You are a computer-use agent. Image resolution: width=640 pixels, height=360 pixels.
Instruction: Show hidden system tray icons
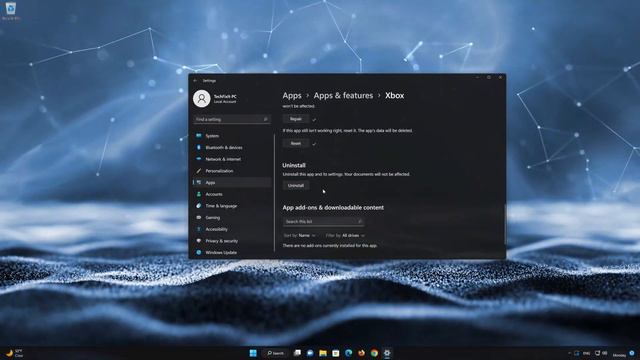(569, 353)
